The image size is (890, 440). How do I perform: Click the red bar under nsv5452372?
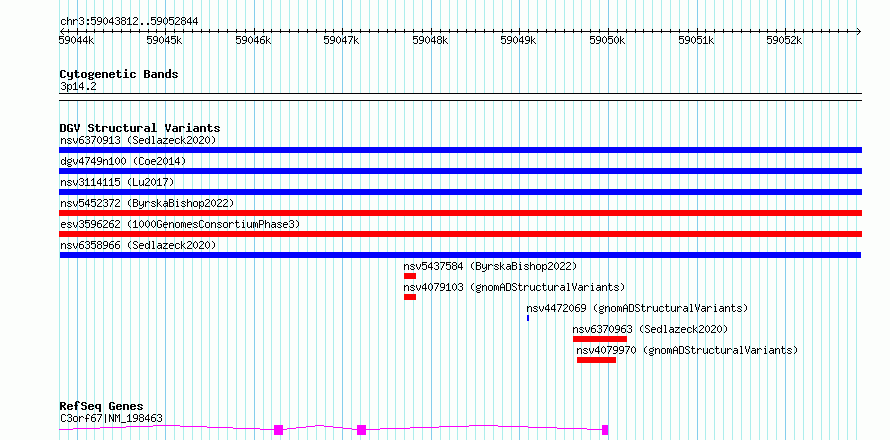[x=461, y=213]
